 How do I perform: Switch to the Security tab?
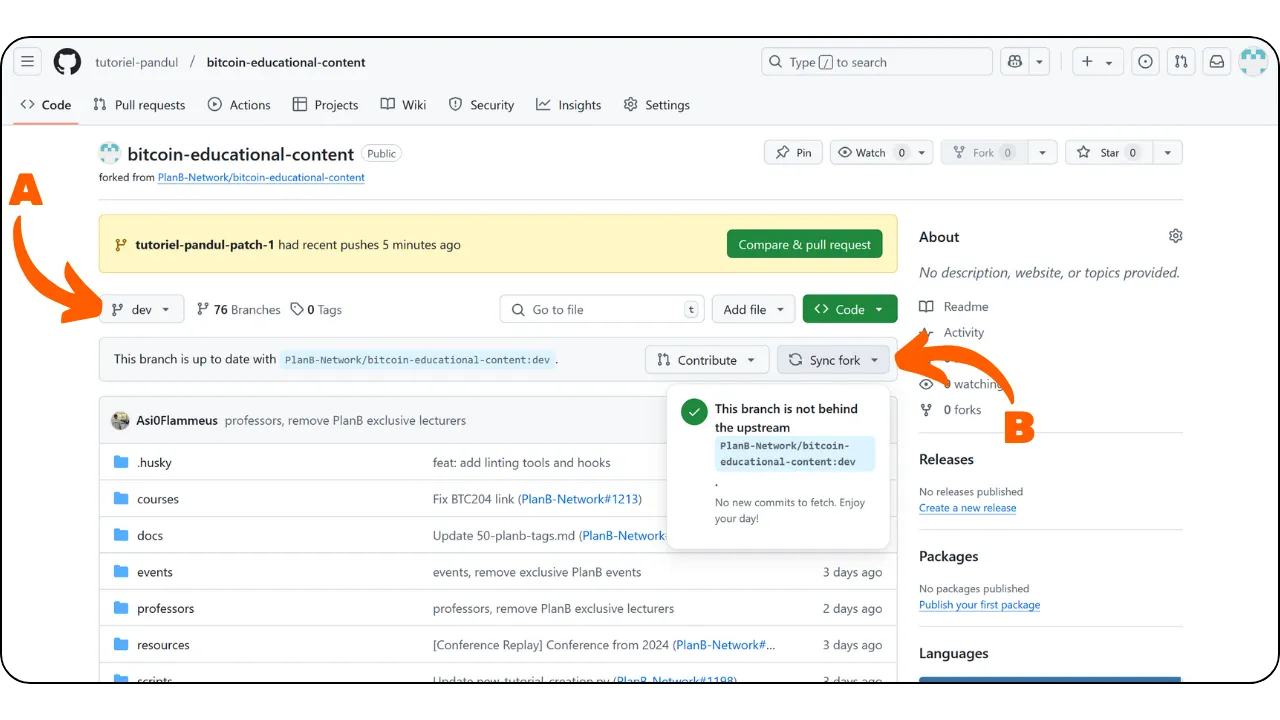481,105
